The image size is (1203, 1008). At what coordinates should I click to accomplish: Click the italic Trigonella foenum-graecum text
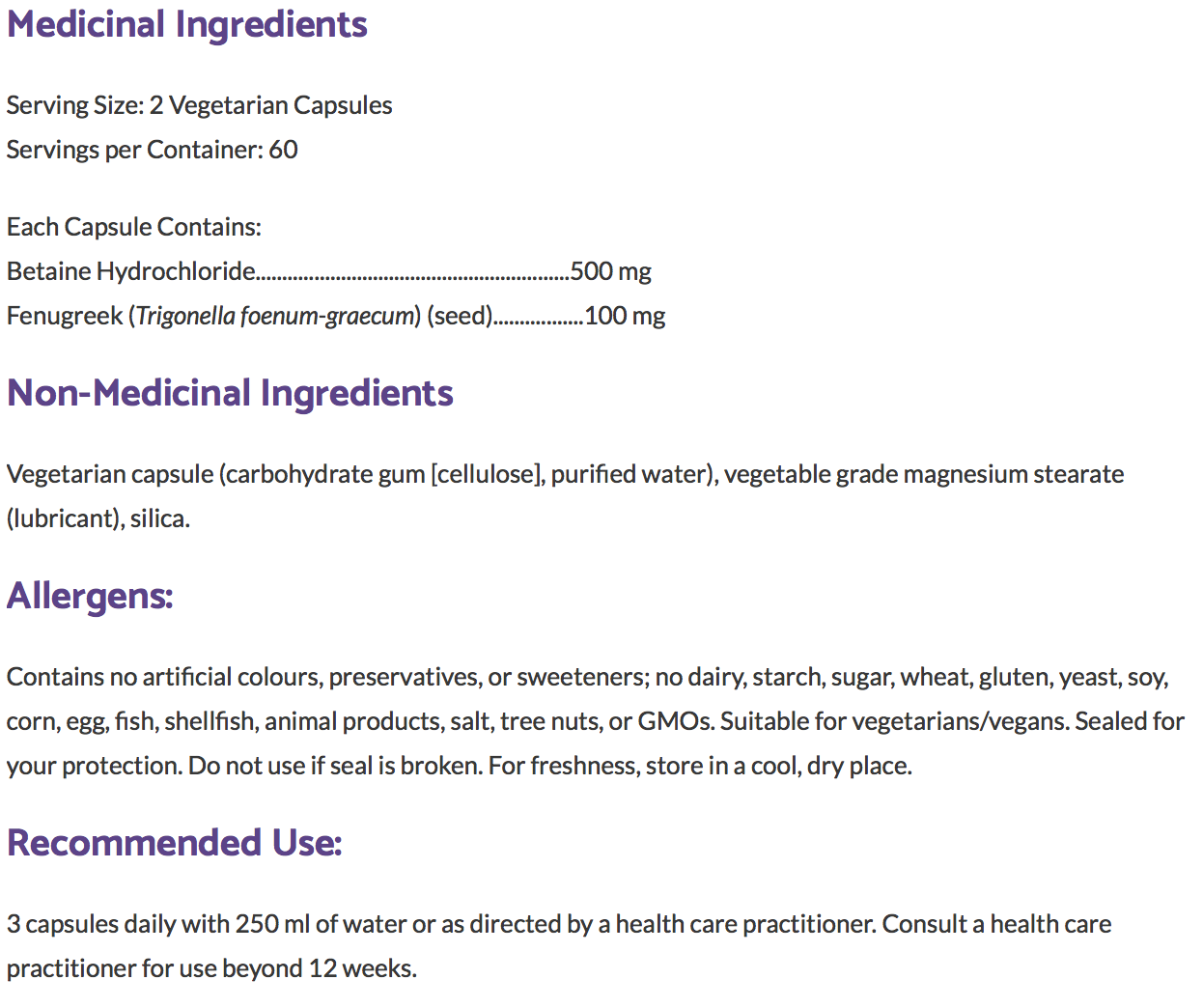tap(275, 316)
